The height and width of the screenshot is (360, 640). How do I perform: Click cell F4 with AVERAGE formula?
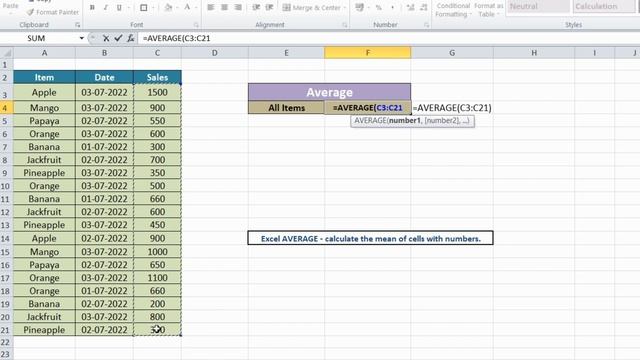click(x=368, y=108)
